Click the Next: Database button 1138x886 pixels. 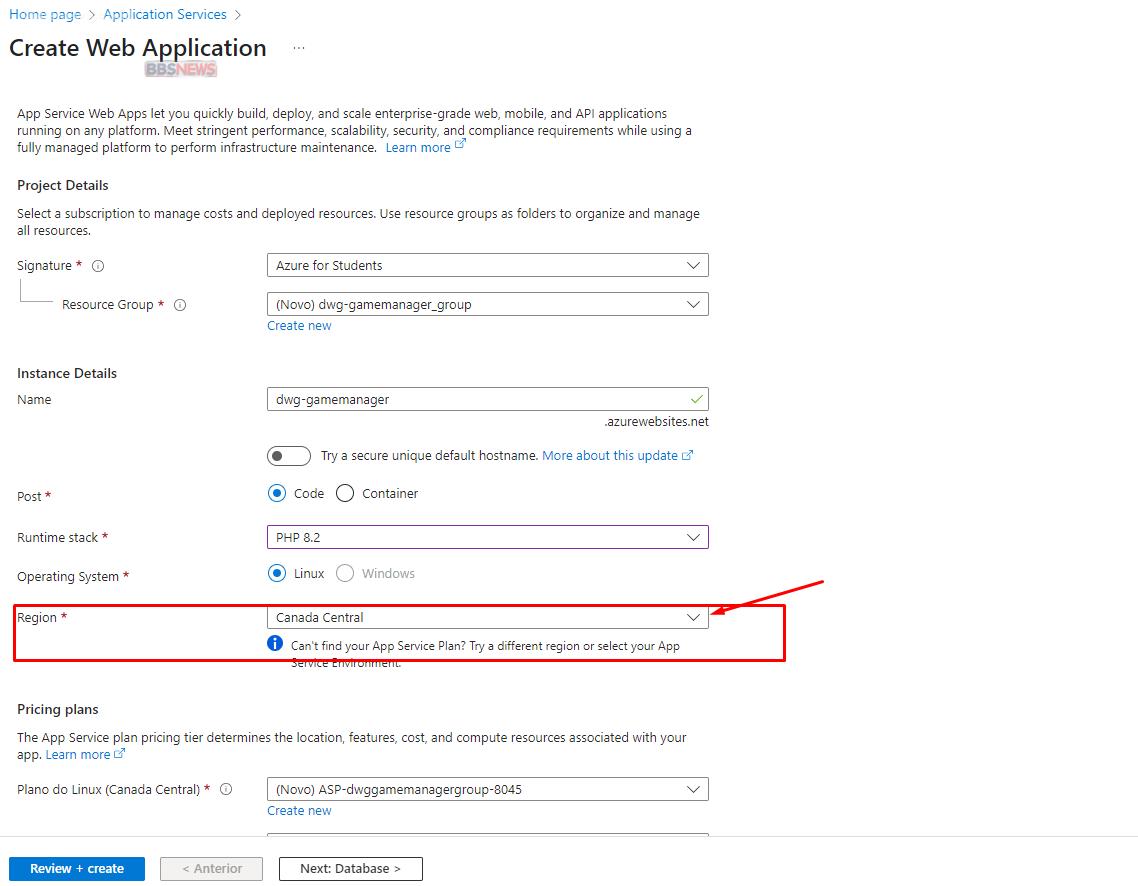tap(350, 869)
